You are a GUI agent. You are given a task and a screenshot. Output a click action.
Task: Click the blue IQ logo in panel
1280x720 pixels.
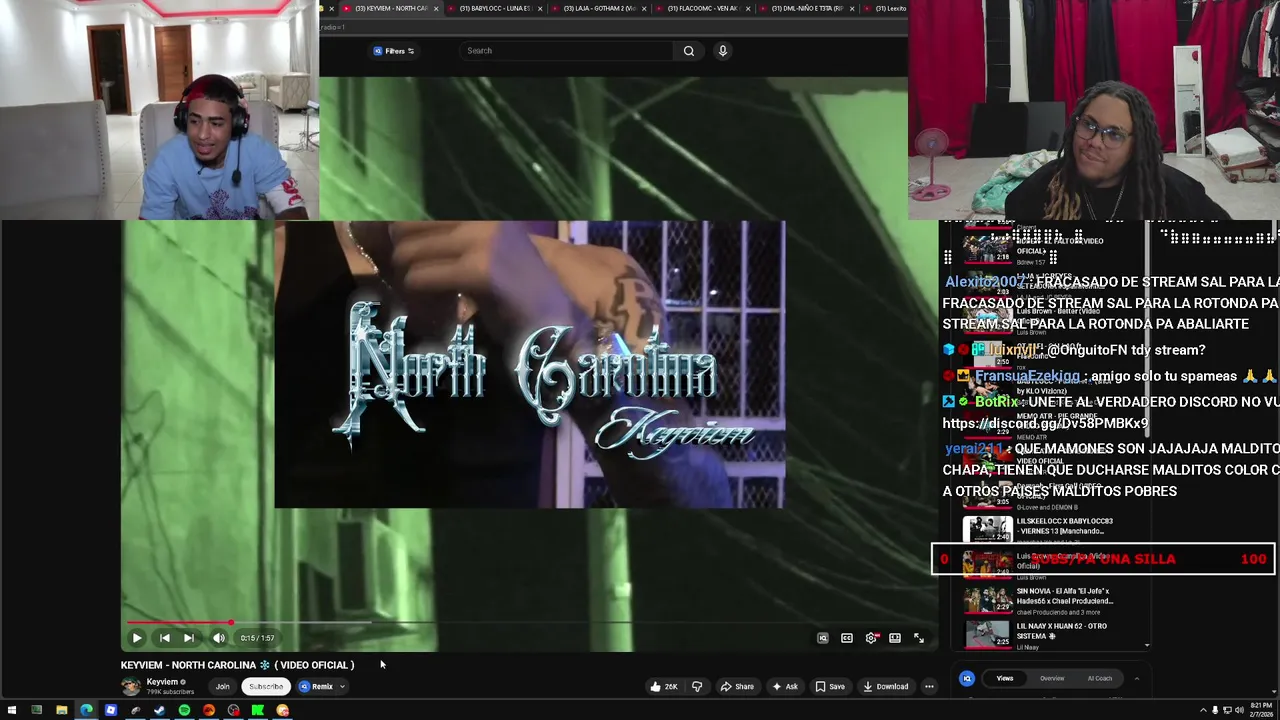click(967, 678)
